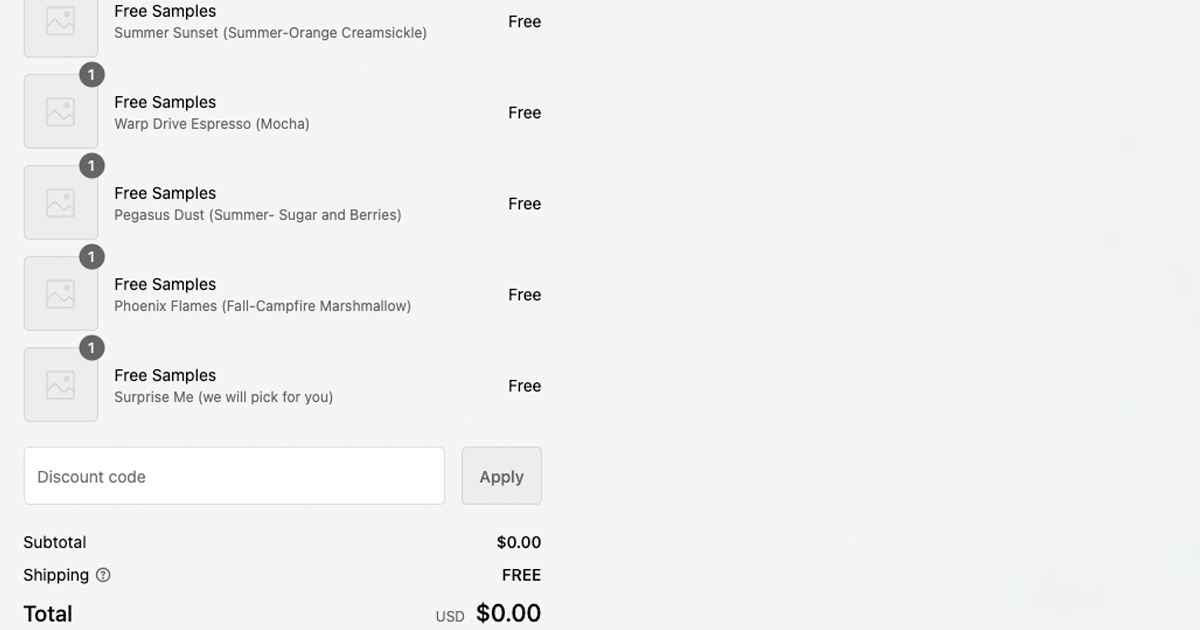Viewport: 1200px width, 630px height.
Task: Select the Surprise Me product title
Action: (165, 375)
